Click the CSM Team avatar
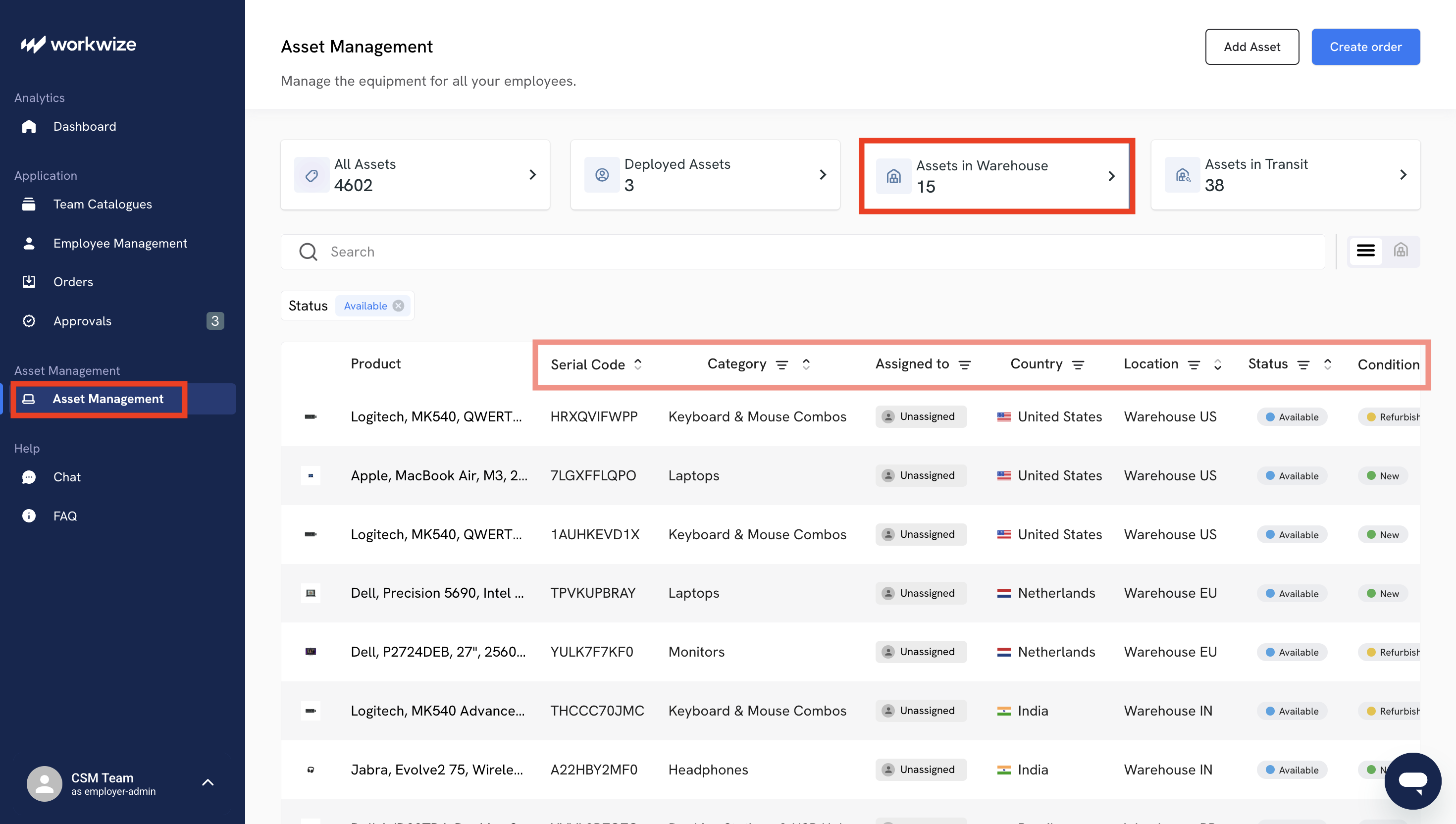This screenshot has height=824, width=1456. pyautogui.click(x=44, y=784)
